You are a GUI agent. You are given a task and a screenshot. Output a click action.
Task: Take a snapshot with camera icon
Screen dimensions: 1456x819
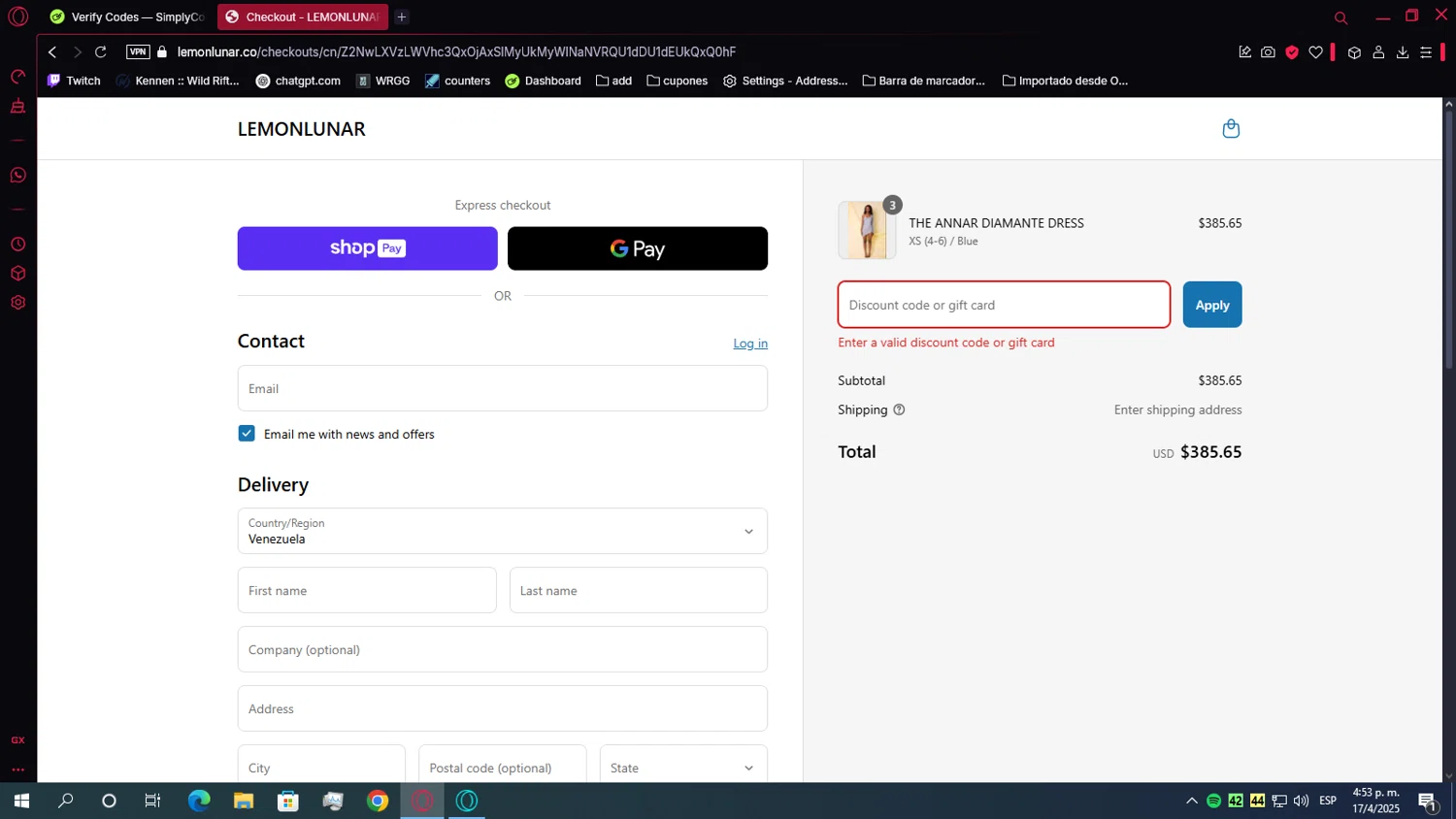tap(1269, 52)
